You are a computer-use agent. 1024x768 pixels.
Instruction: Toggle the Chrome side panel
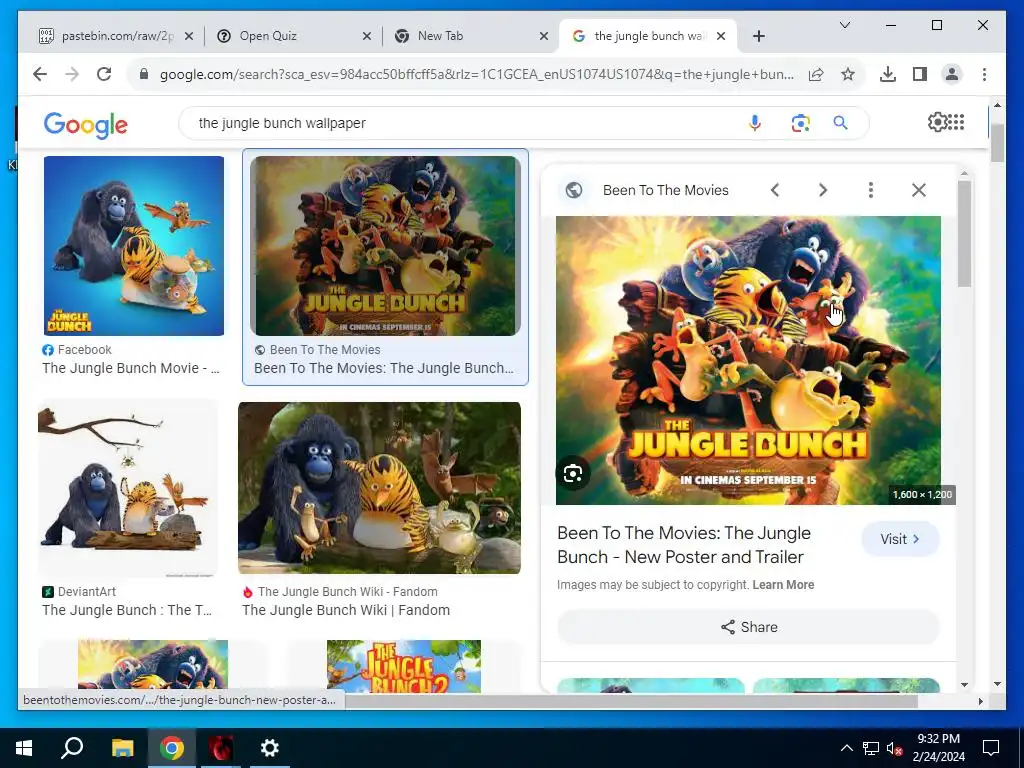click(x=920, y=74)
